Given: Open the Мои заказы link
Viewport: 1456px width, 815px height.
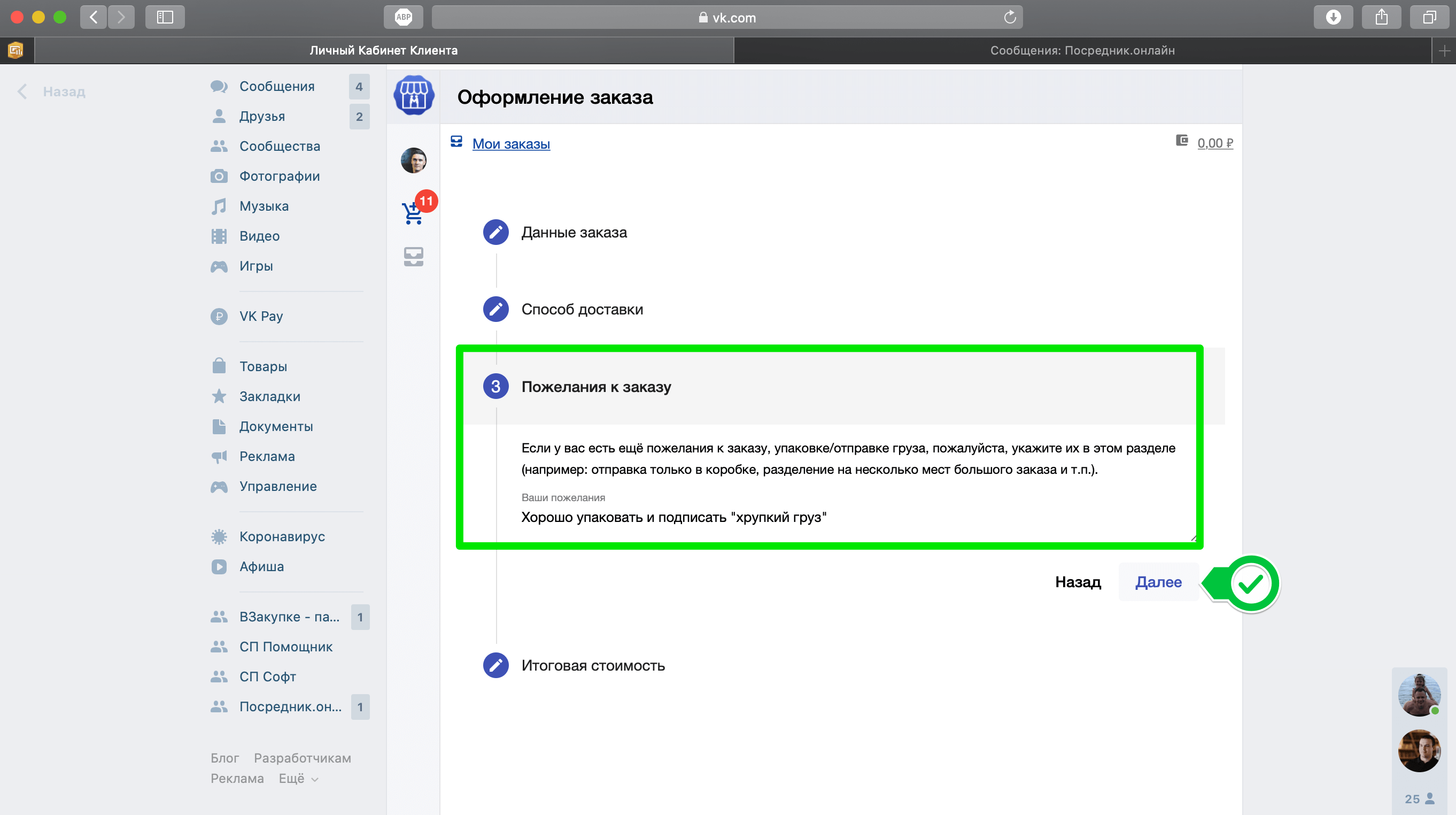Looking at the screenshot, I should (x=510, y=144).
